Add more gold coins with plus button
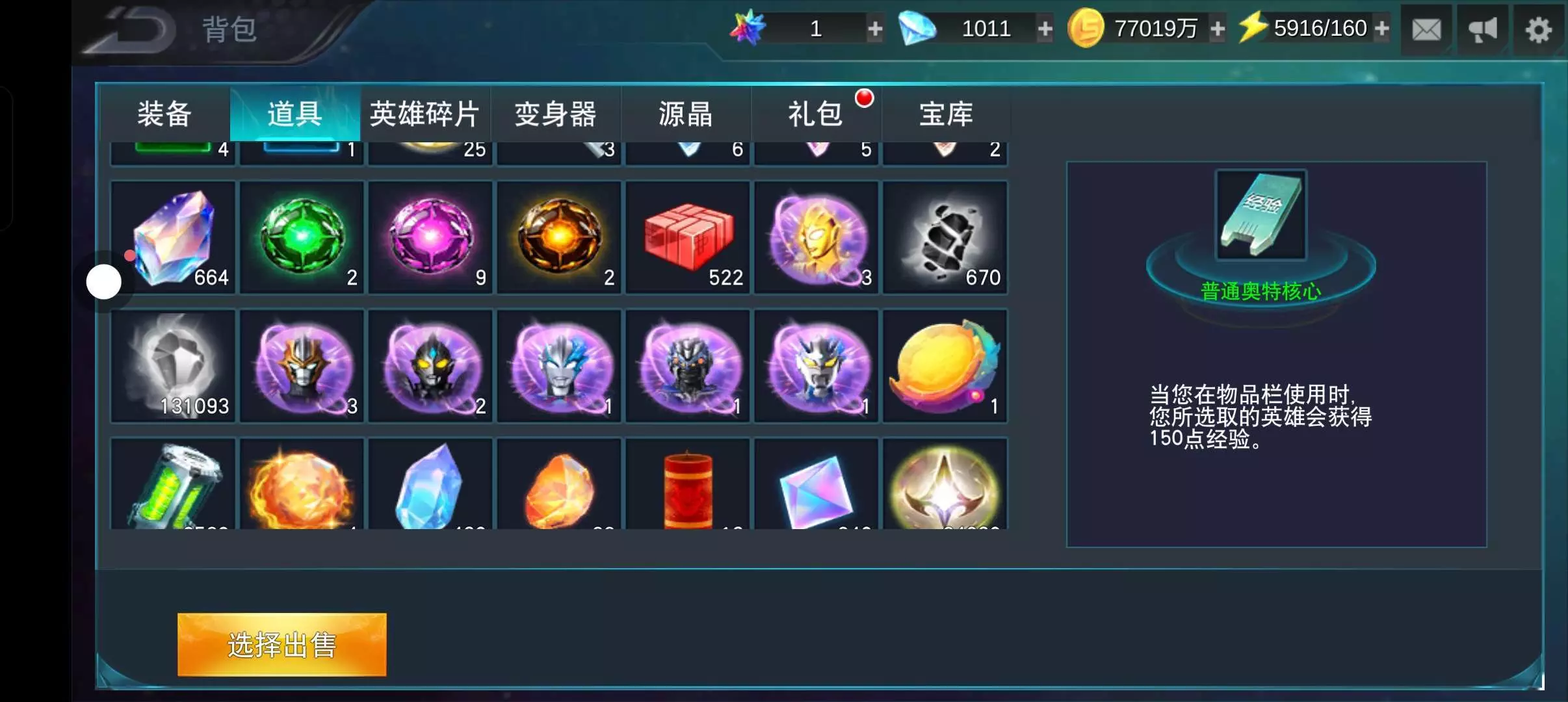Image resolution: width=1568 pixels, height=702 pixels. pyautogui.click(x=1218, y=29)
